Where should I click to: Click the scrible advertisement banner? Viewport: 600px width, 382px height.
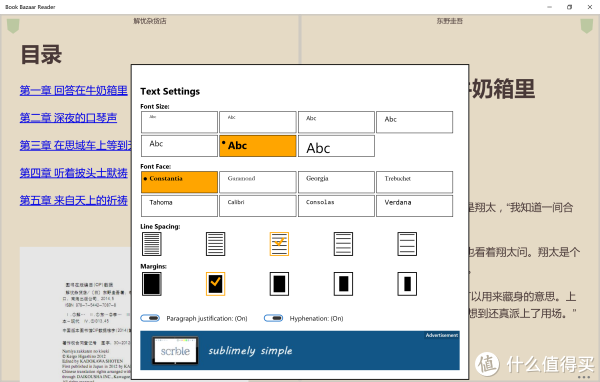click(300, 350)
